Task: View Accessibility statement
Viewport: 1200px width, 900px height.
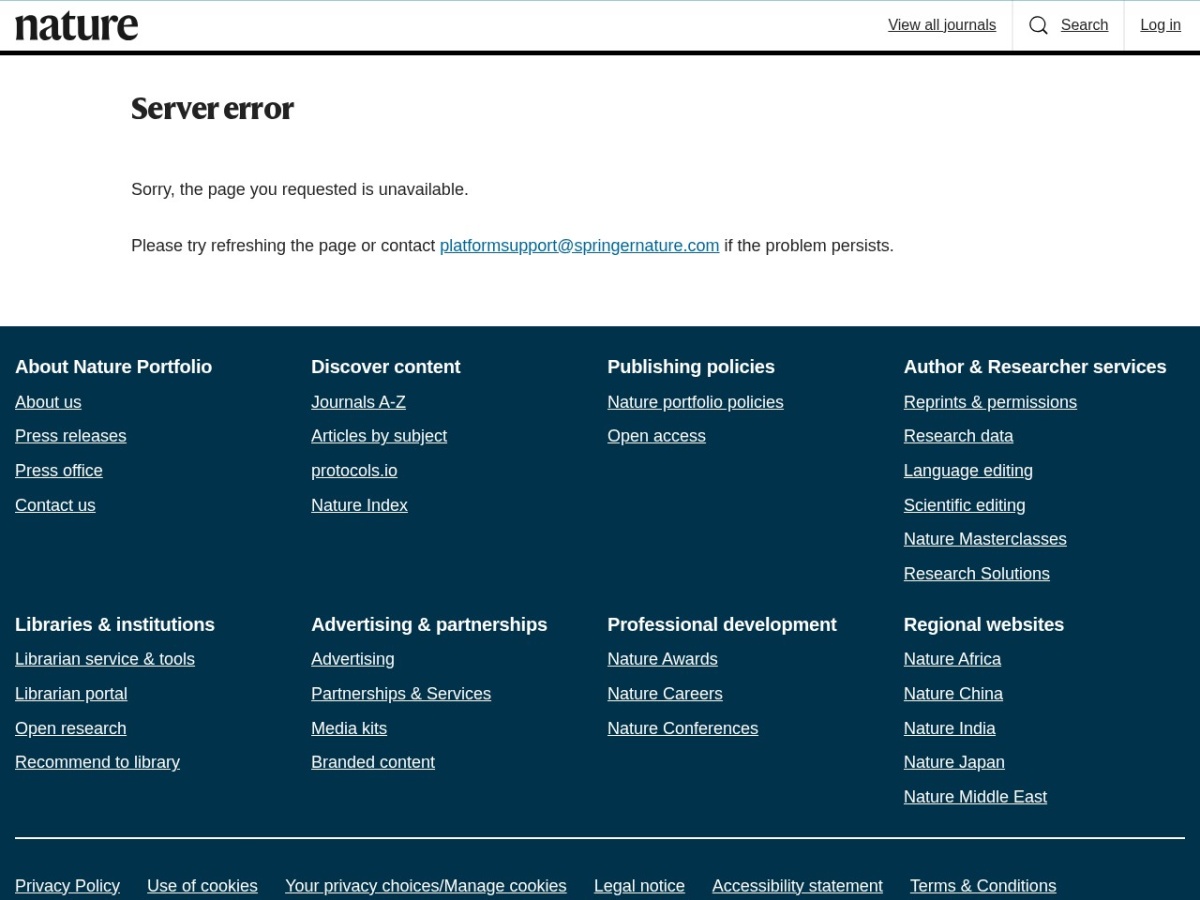Action: pyautogui.click(x=797, y=886)
